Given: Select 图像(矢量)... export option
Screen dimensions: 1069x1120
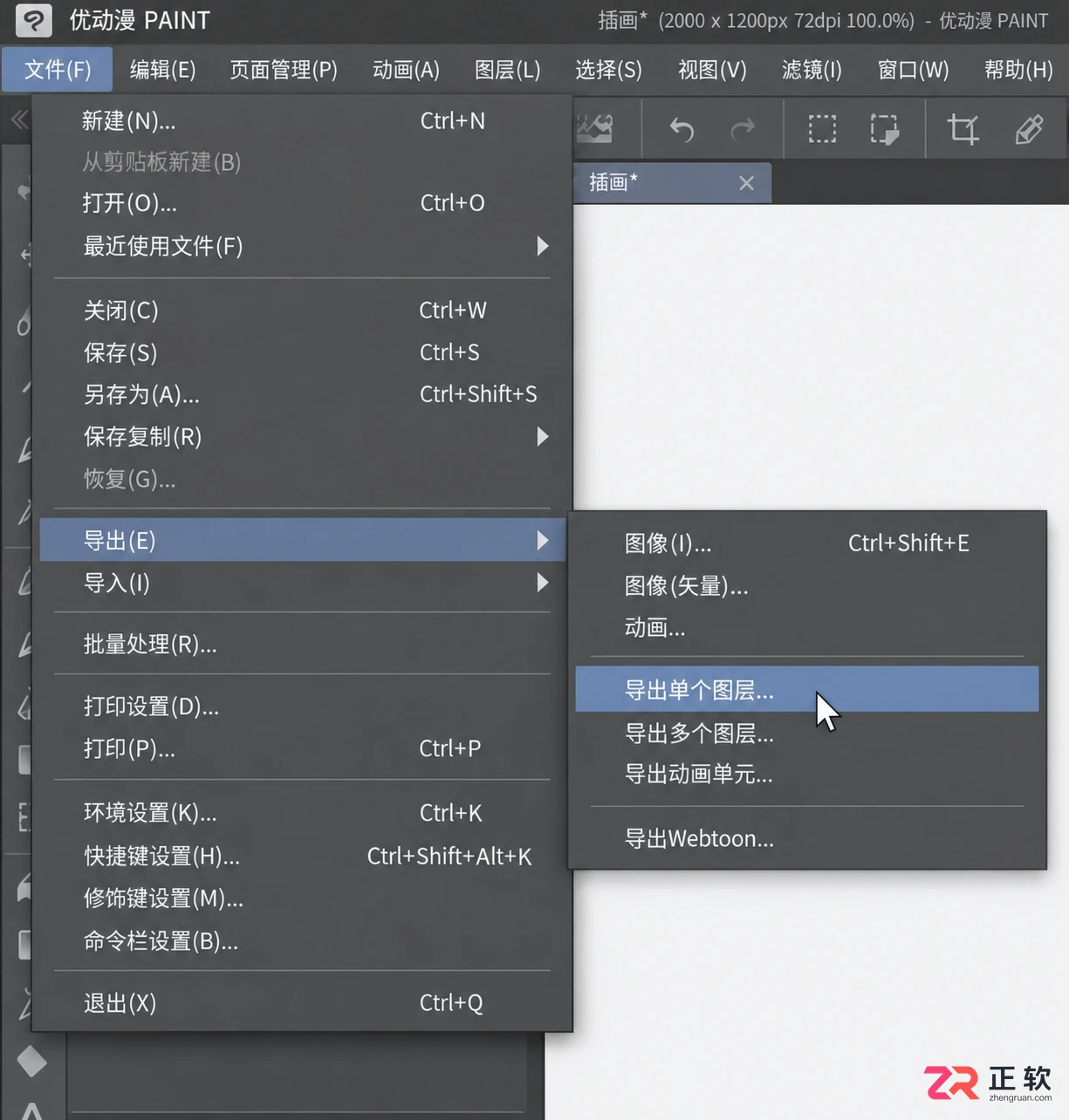Looking at the screenshot, I should point(807,585).
